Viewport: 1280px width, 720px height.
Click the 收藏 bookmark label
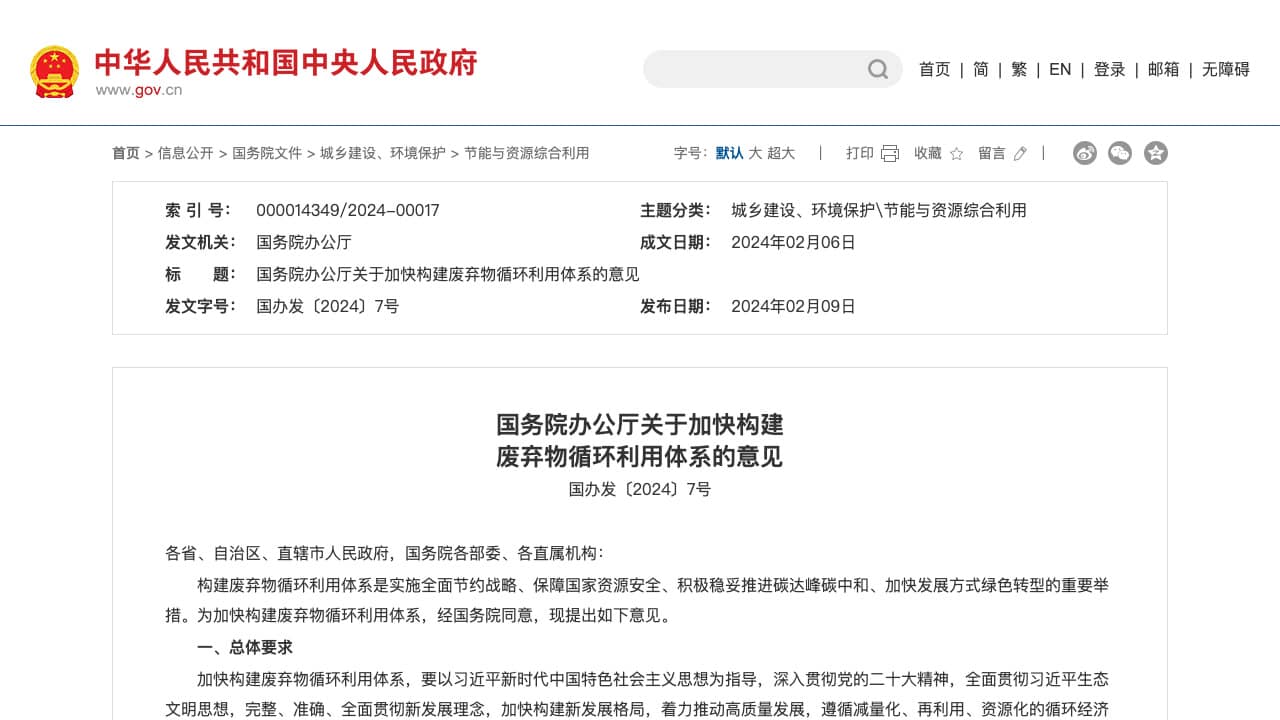(x=928, y=153)
